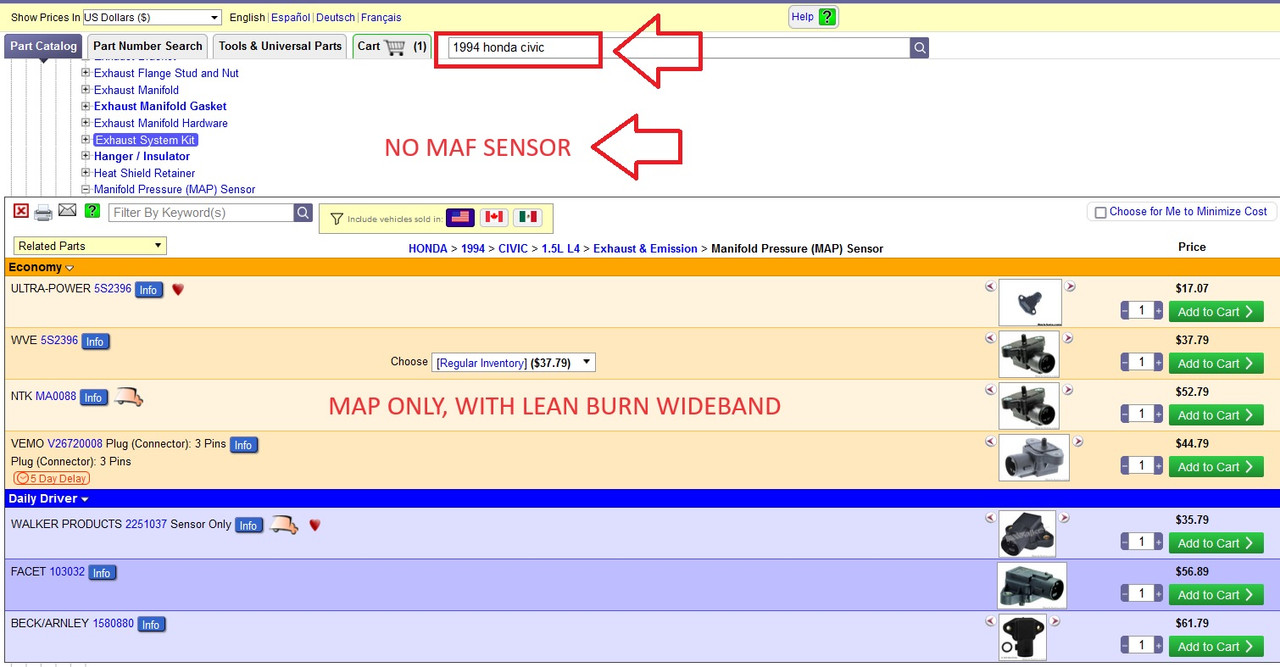Expand the Hanger / Insulator tree node

pyautogui.click(x=85, y=156)
